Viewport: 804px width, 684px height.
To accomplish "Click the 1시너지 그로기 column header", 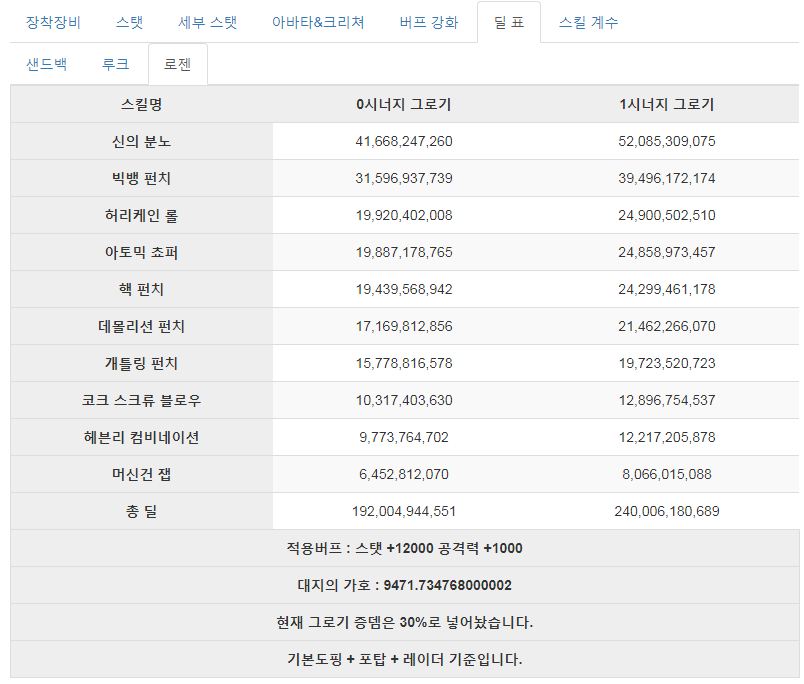I will 667,104.
